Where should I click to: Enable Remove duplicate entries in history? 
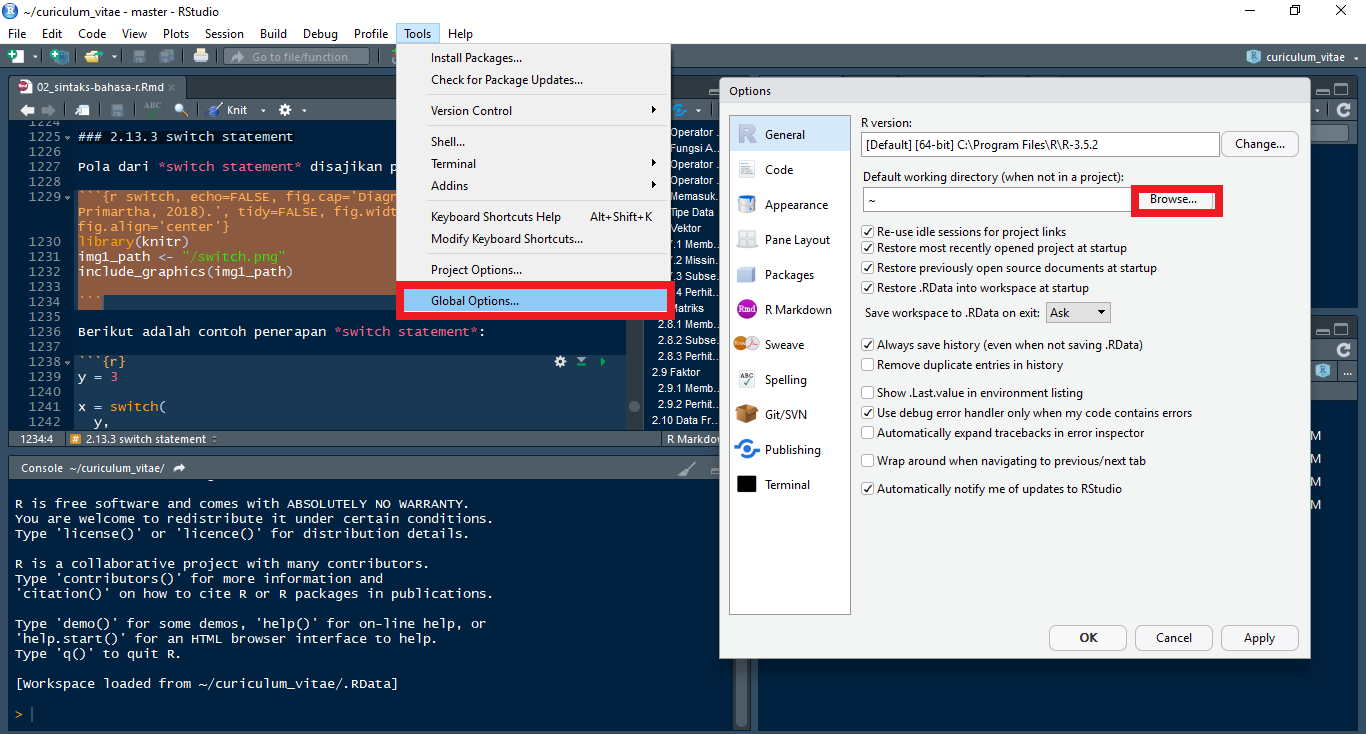(868, 365)
